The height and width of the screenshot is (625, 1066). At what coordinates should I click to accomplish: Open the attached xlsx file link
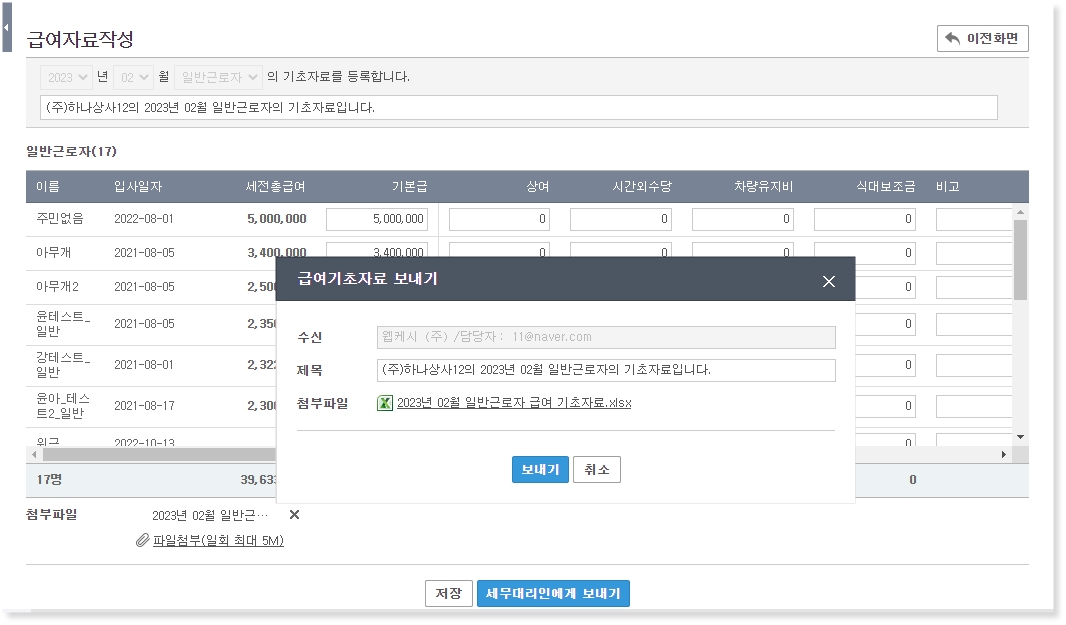click(513, 403)
